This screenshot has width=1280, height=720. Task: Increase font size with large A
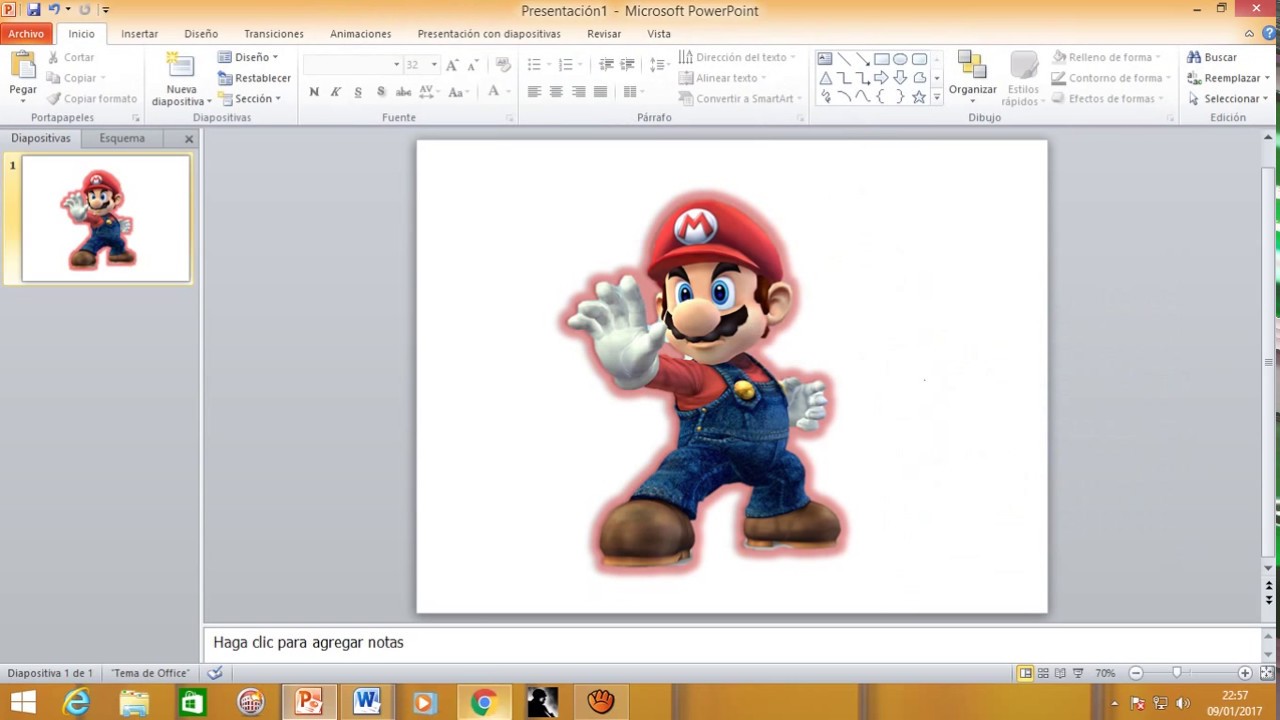coord(452,65)
